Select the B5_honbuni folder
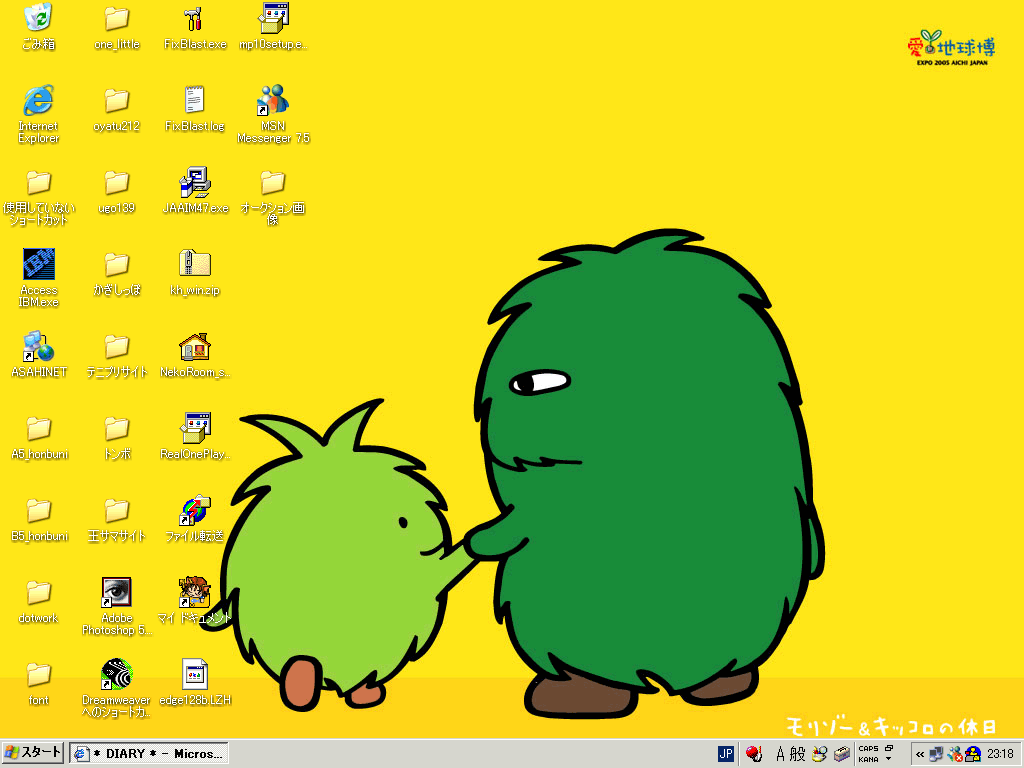Viewport: 1024px width, 768px height. coord(39,519)
